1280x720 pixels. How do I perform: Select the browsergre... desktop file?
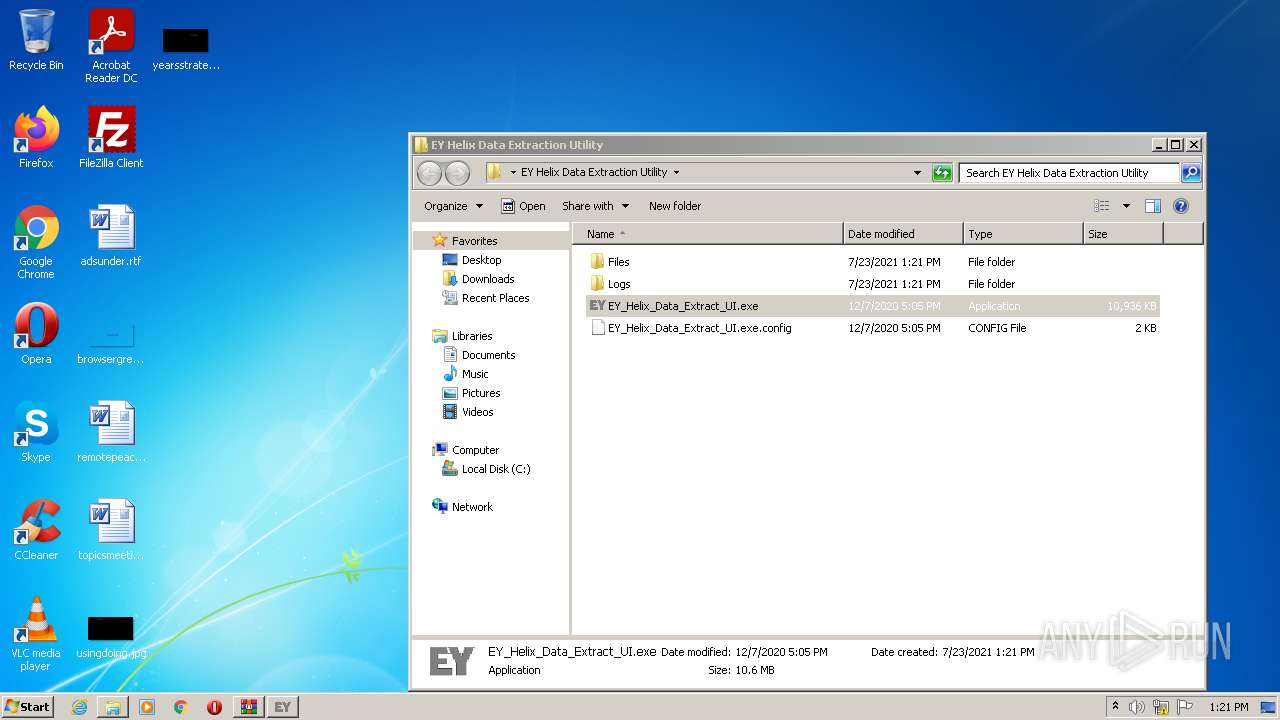point(111,342)
